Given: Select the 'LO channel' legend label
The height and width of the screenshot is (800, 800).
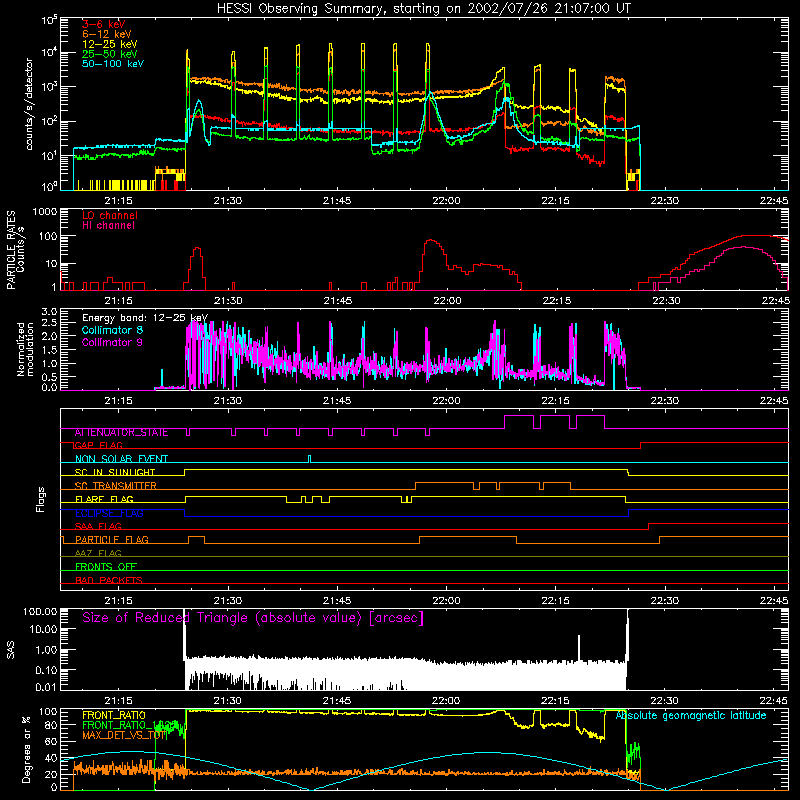Looking at the screenshot, I should (110, 215).
